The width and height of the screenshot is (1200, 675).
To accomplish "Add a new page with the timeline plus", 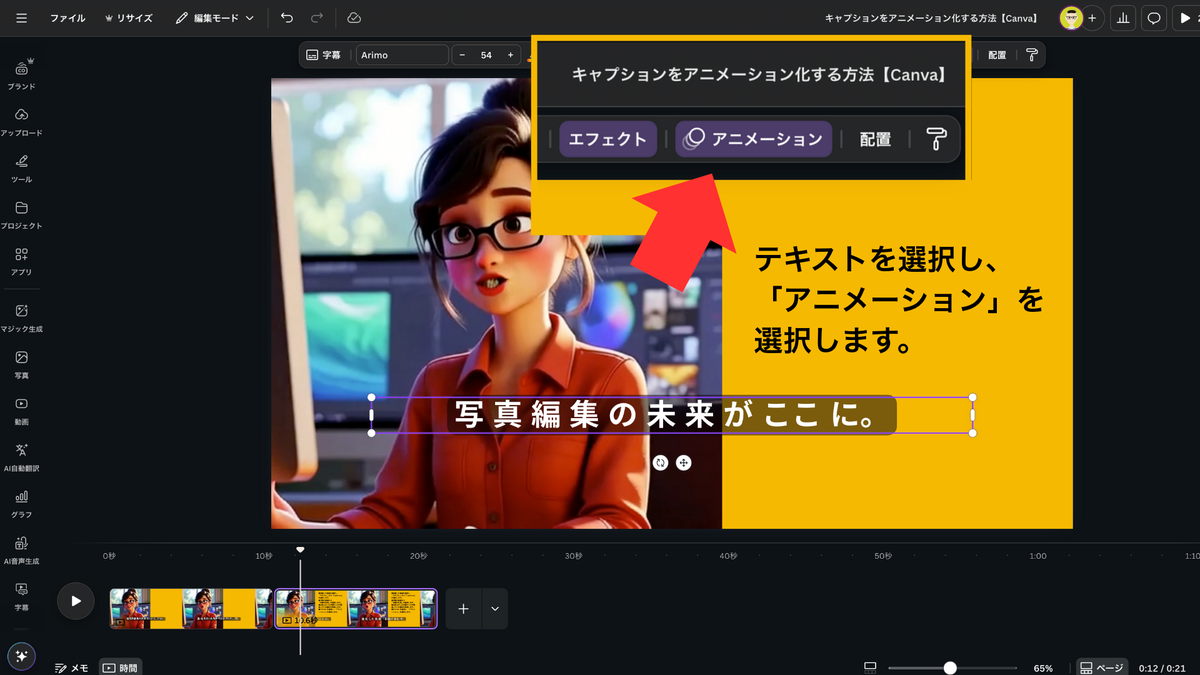I will [463, 608].
